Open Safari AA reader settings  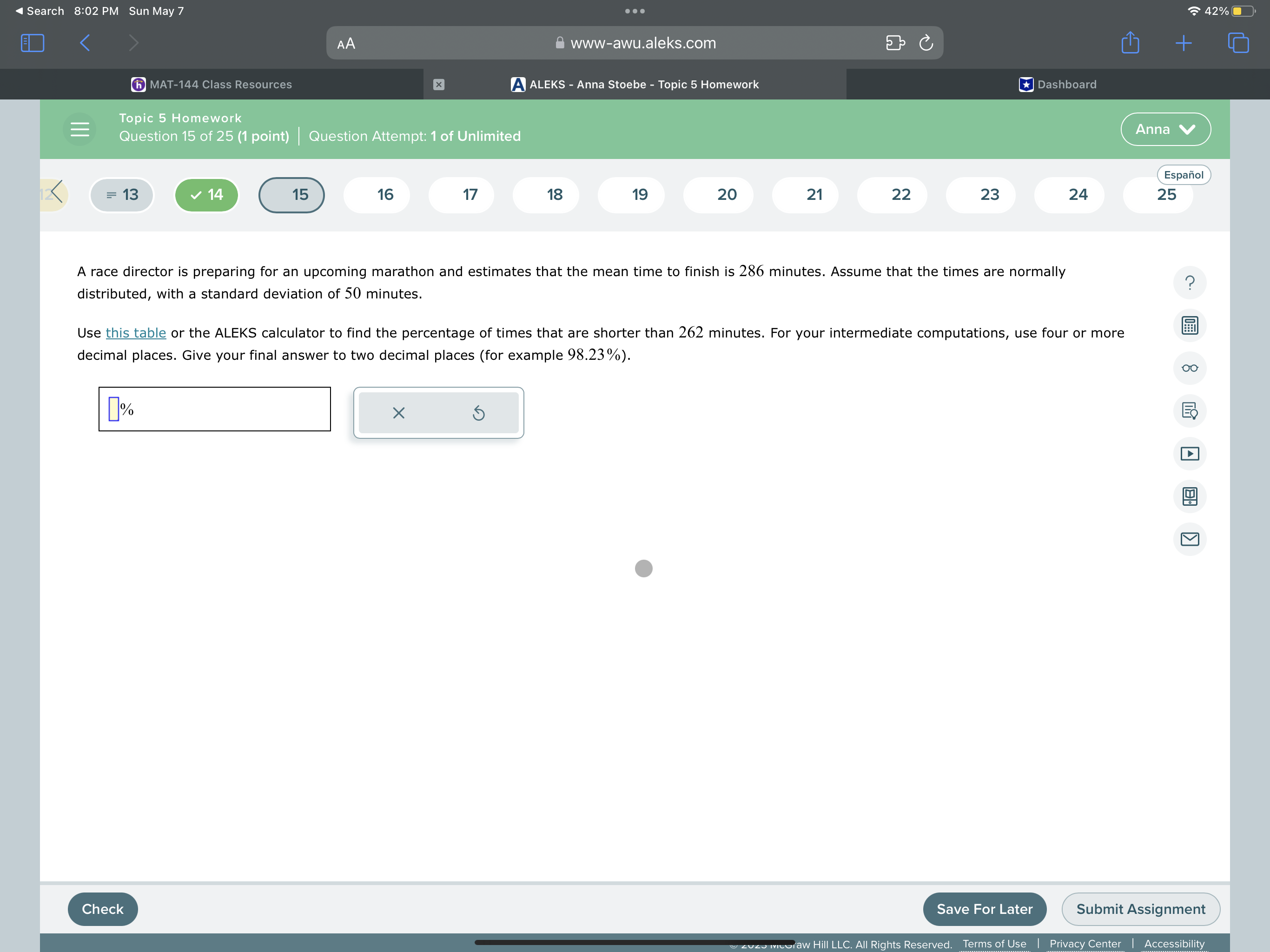click(x=346, y=44)
